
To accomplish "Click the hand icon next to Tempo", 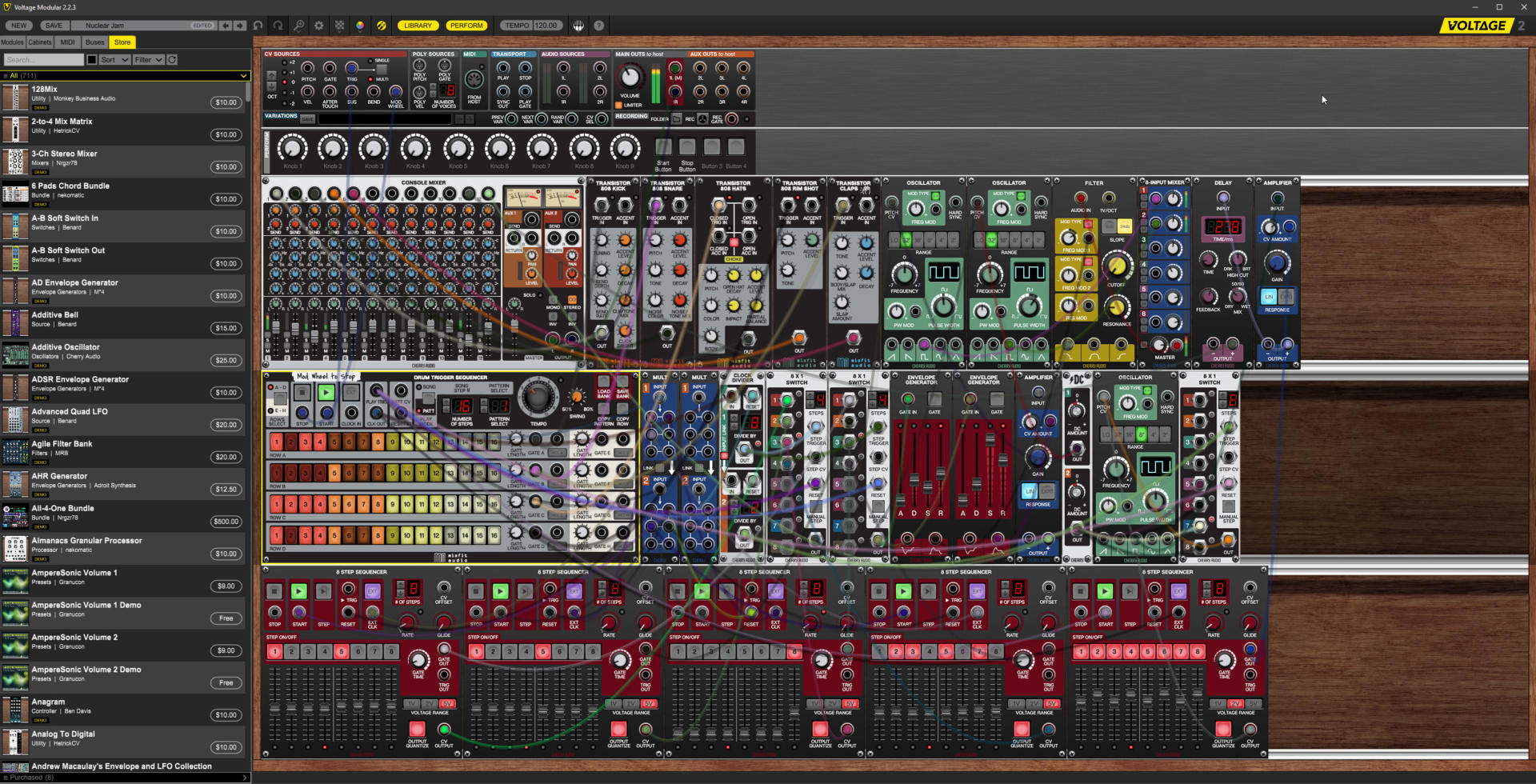I will pyautogui.click(x=578, y=25).
